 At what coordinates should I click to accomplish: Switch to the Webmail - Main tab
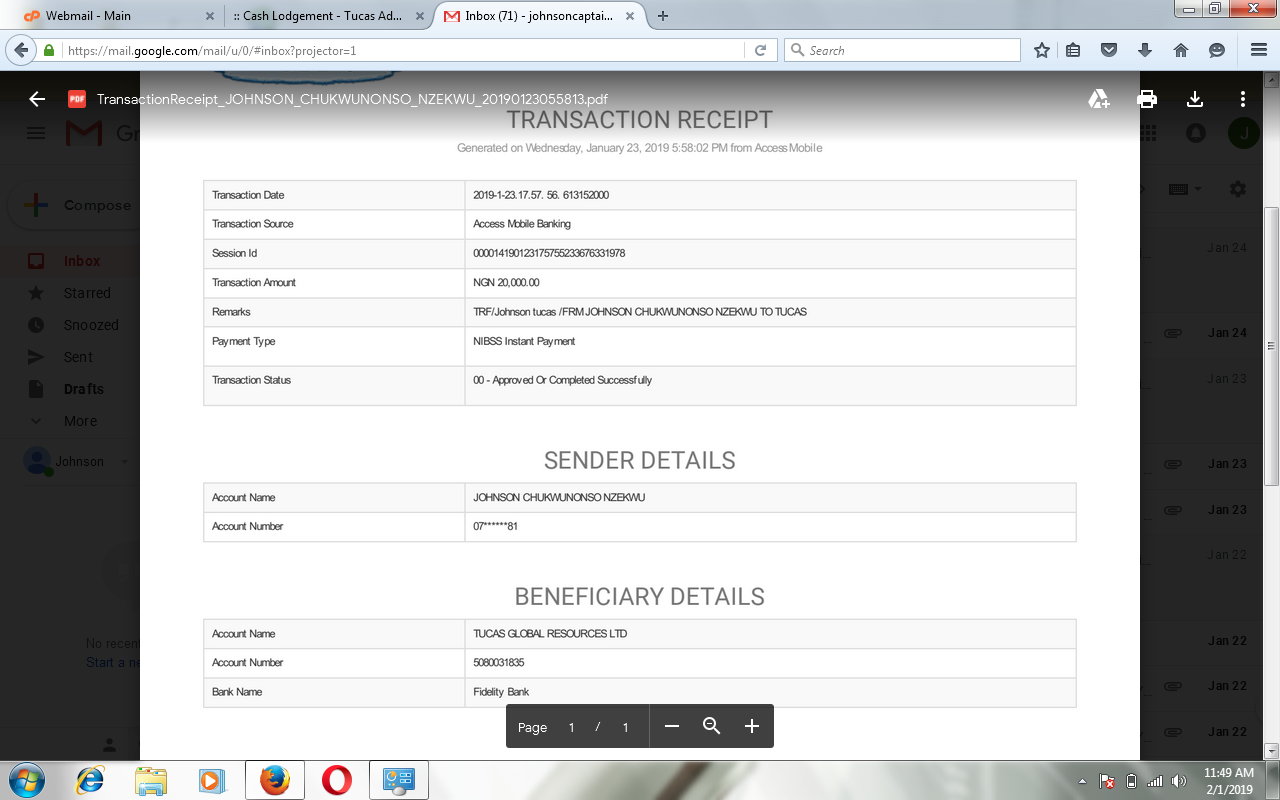point(110,16)
